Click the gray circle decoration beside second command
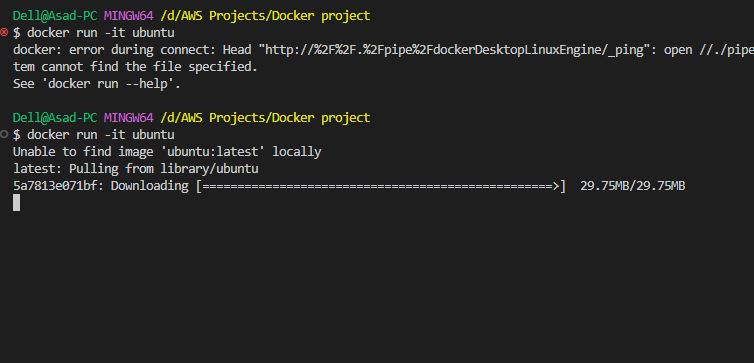Screen dimensions: 754x363 click(4, 134)
